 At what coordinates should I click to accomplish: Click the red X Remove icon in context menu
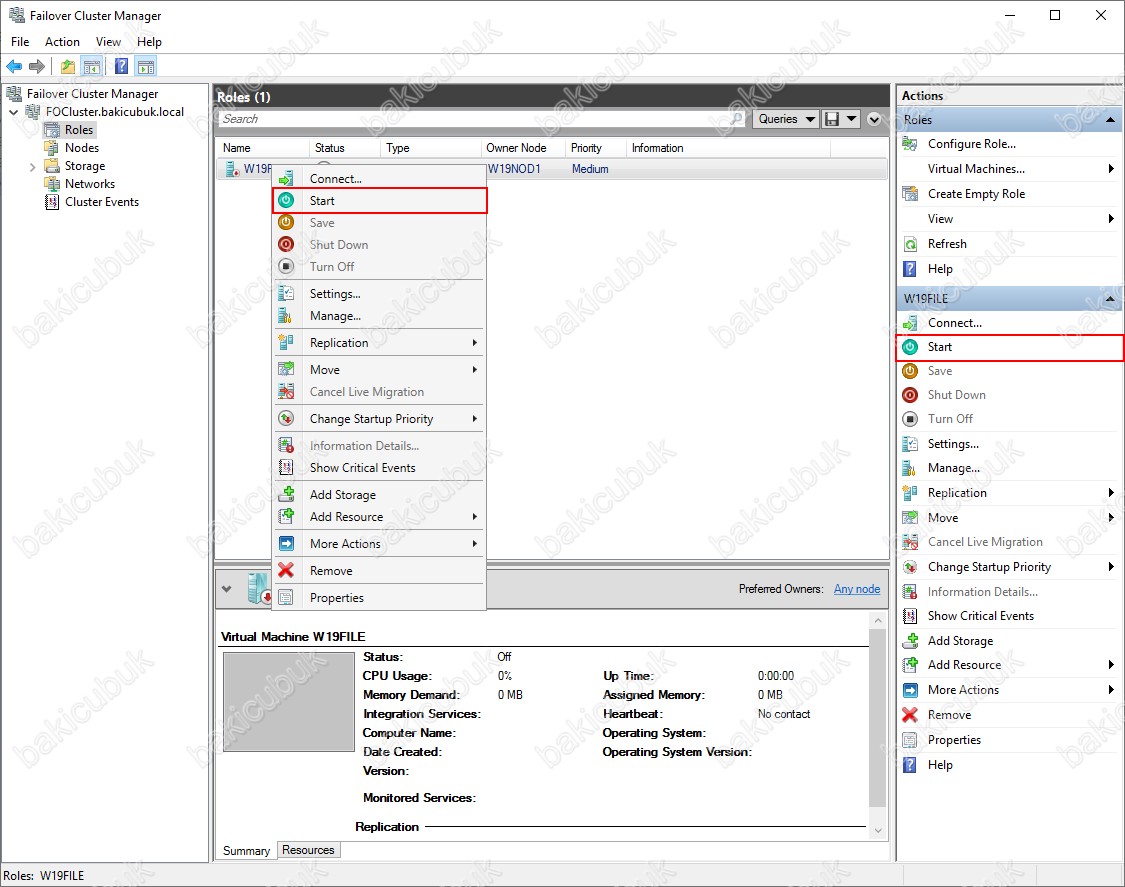[286, 571]
